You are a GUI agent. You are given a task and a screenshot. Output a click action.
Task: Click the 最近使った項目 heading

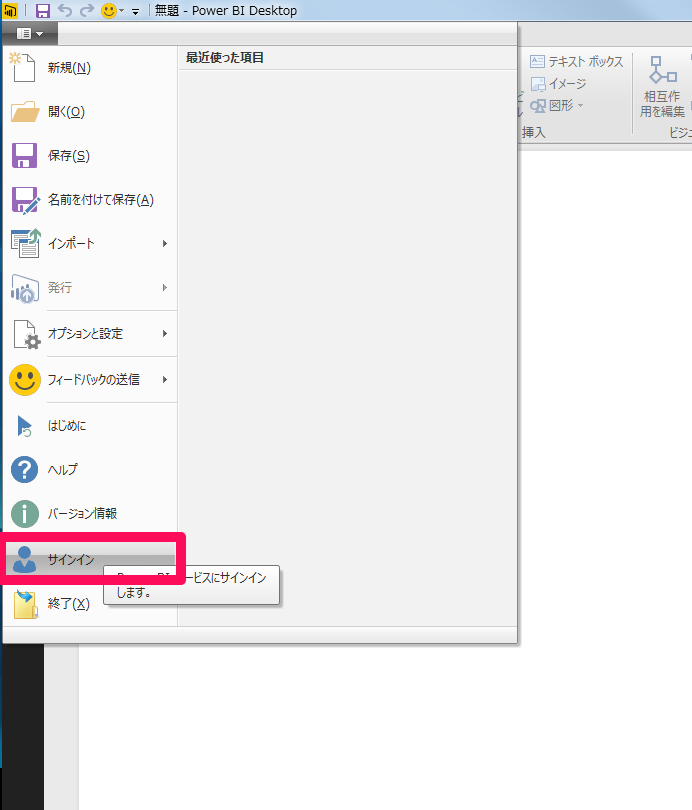click(225, 58)
